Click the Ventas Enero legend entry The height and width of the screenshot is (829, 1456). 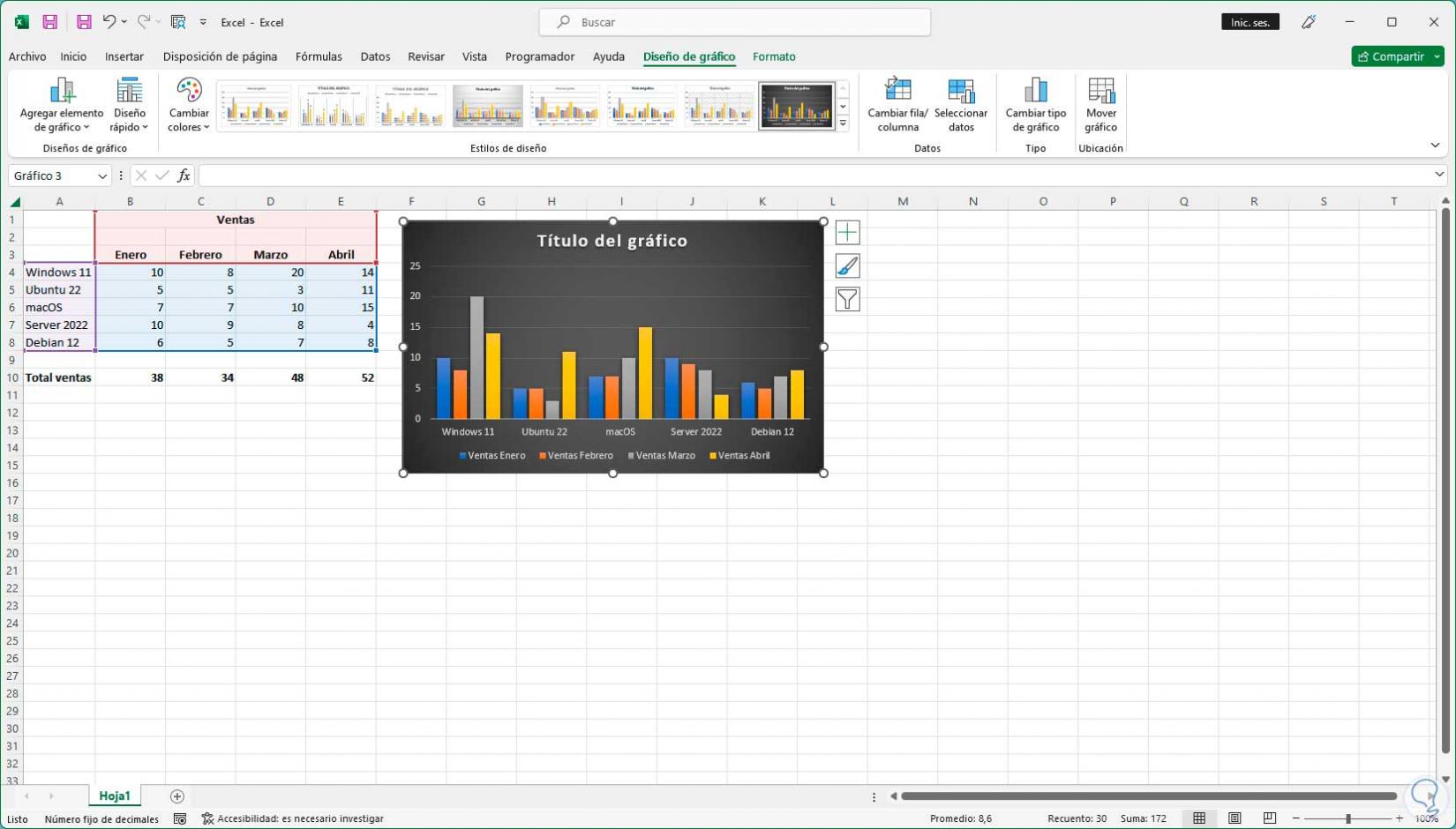pyautogui.click(x=492, y=456)
